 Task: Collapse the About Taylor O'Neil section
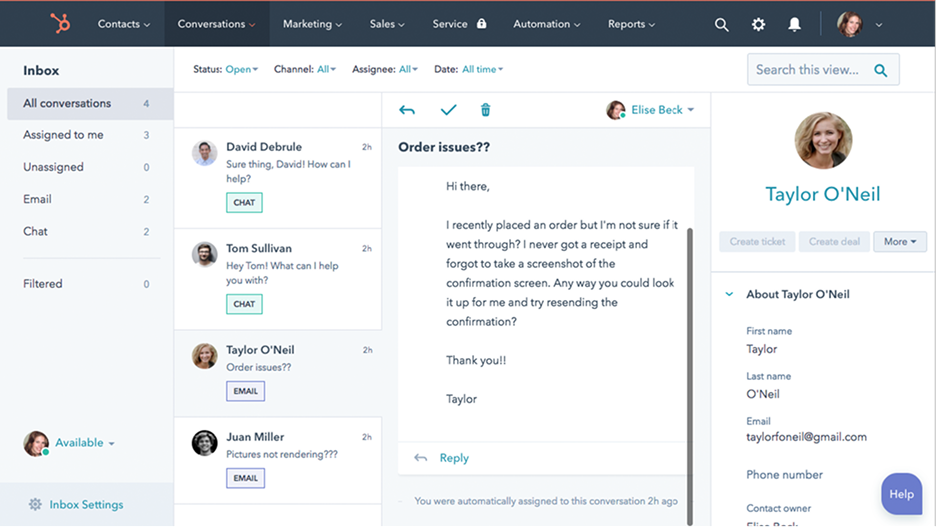click(x=729, y=294)
